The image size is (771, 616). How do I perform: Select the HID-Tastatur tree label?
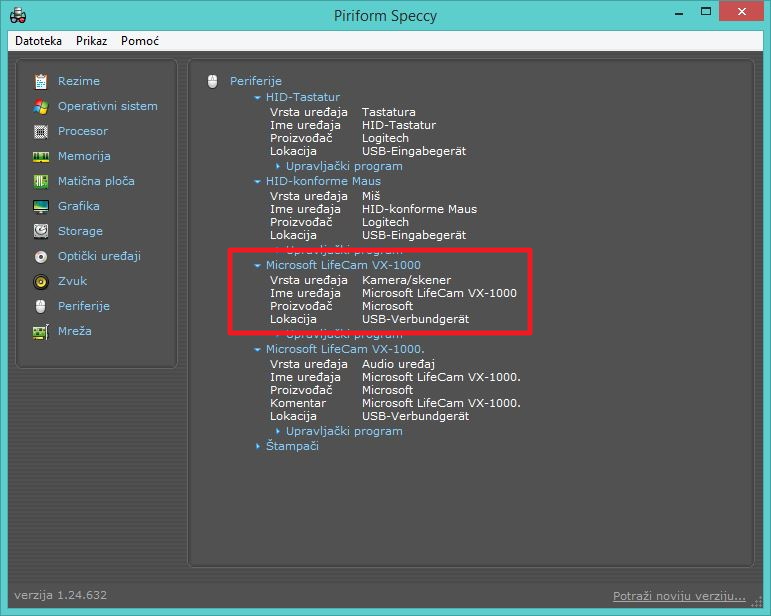(303, 97)
